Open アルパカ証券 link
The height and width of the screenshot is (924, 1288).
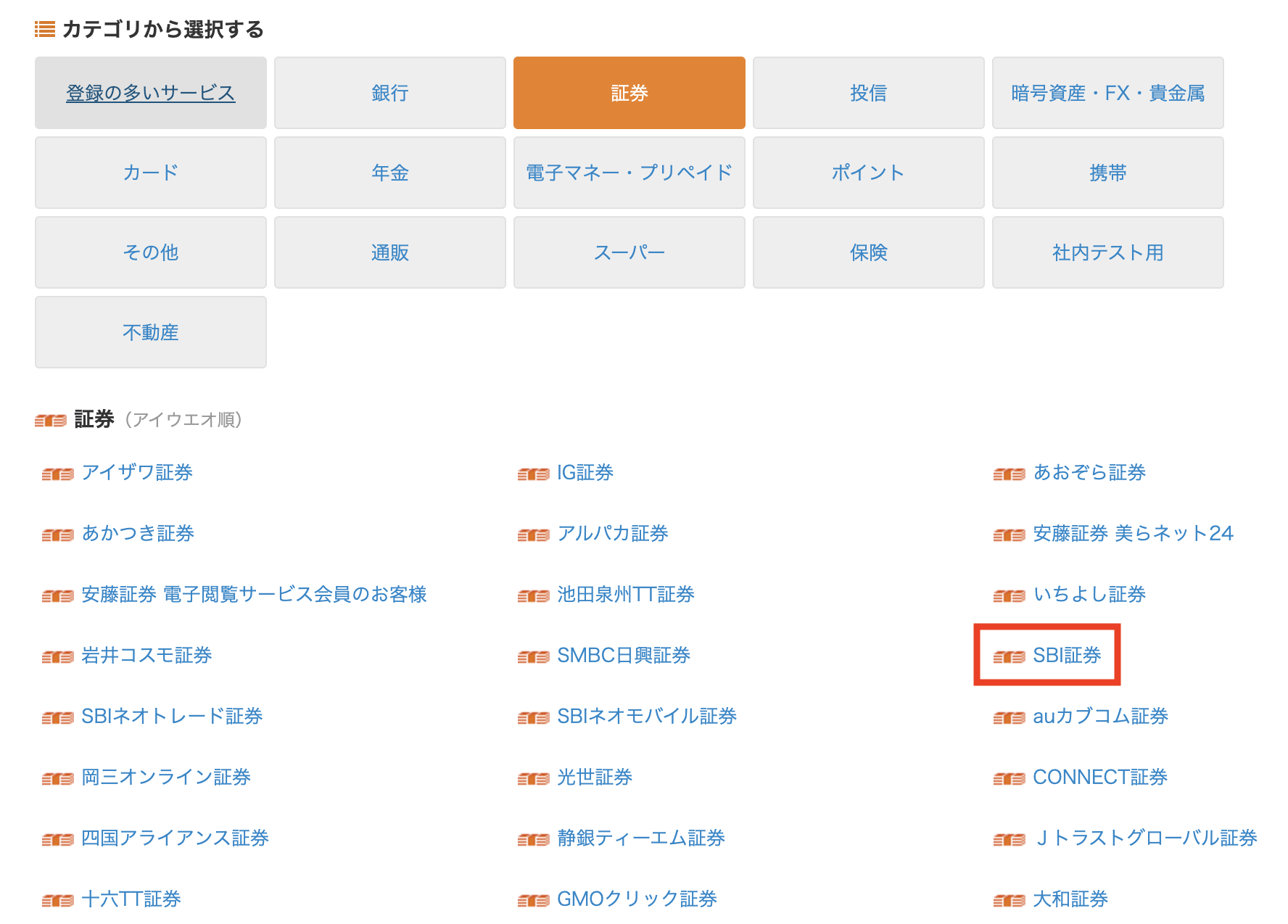tap(613, 534)
